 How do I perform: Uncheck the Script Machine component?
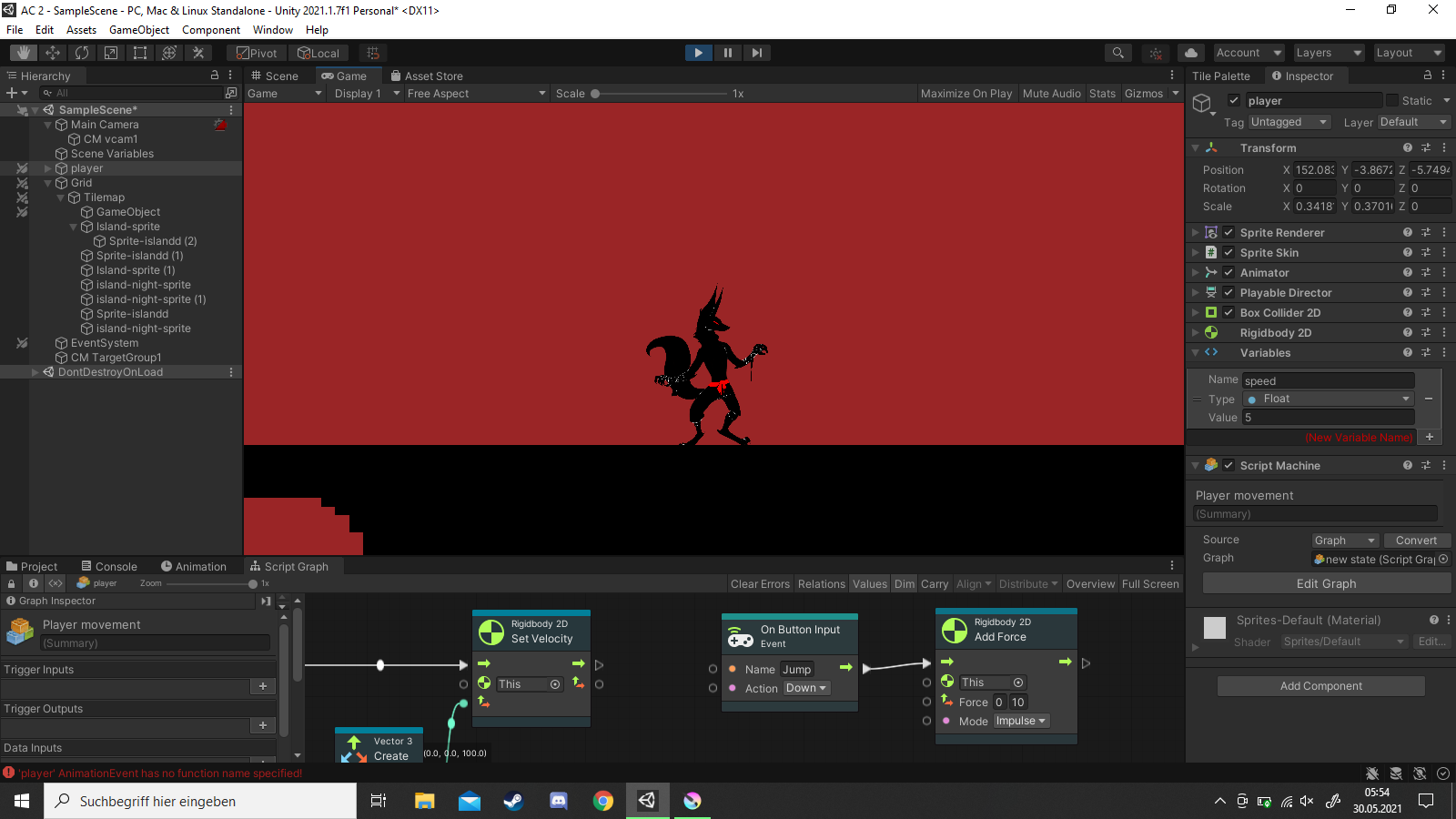point(1228,466)
